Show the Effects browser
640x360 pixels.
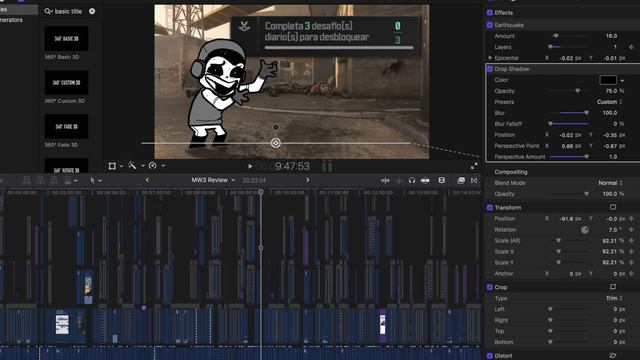461,180
